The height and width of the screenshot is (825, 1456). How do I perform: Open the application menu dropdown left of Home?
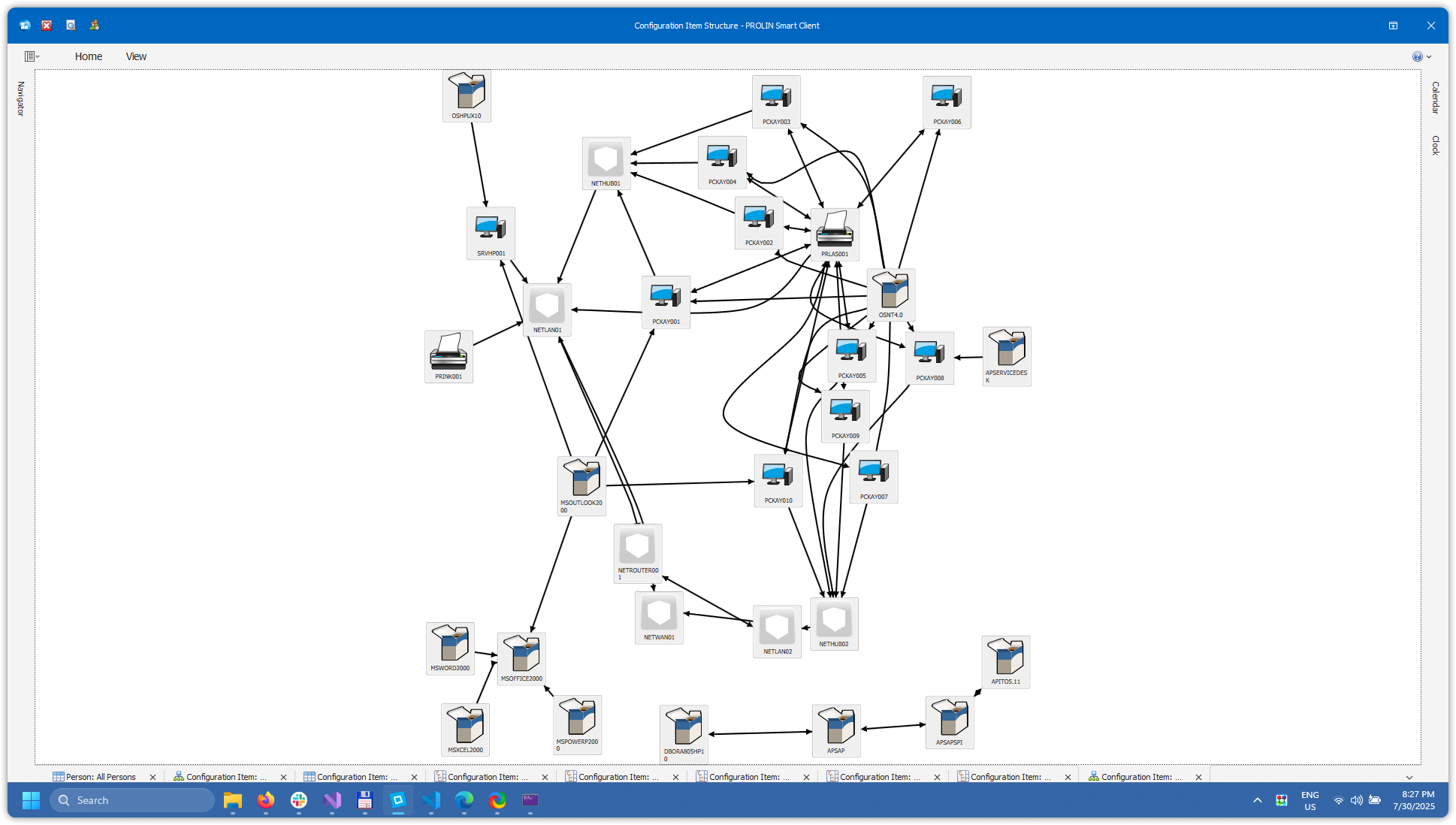(32, 56)
